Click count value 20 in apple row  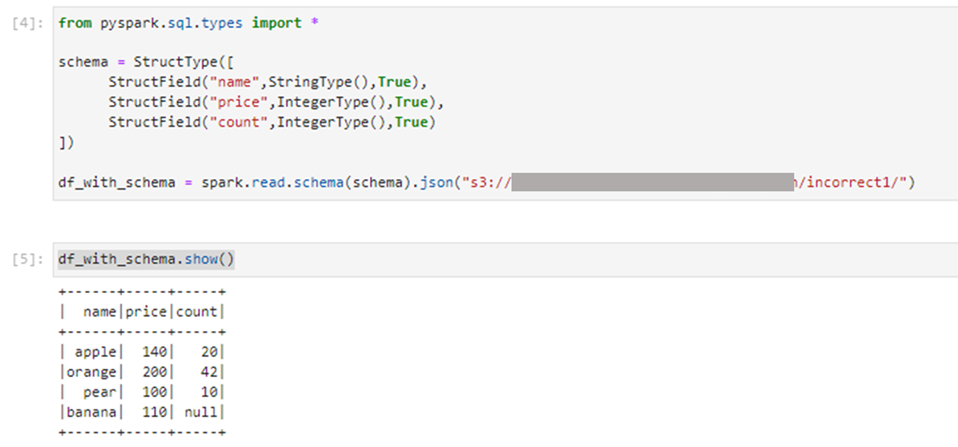(208, 352)
